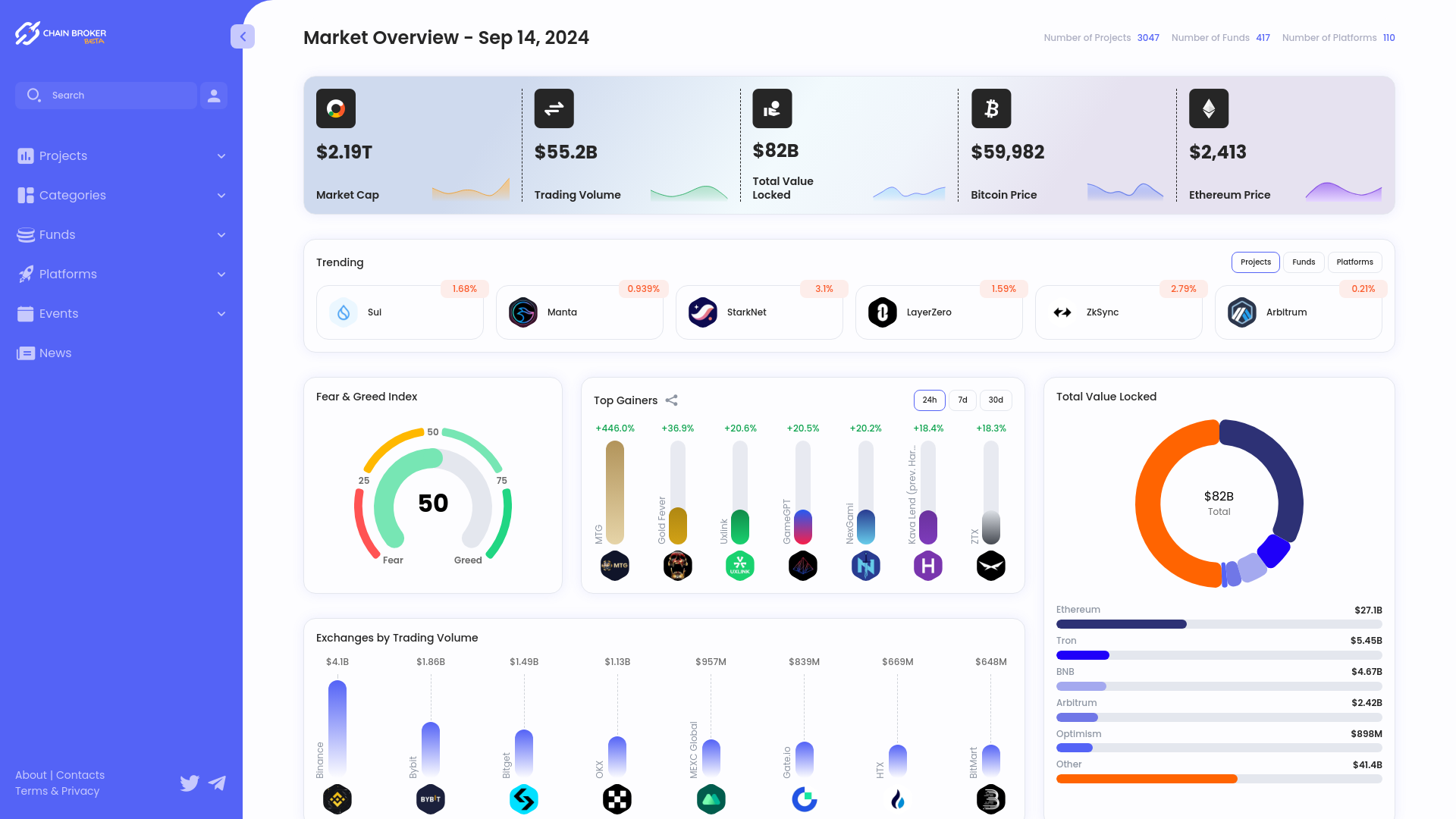Select the 7d Top Gainers period

962,400
